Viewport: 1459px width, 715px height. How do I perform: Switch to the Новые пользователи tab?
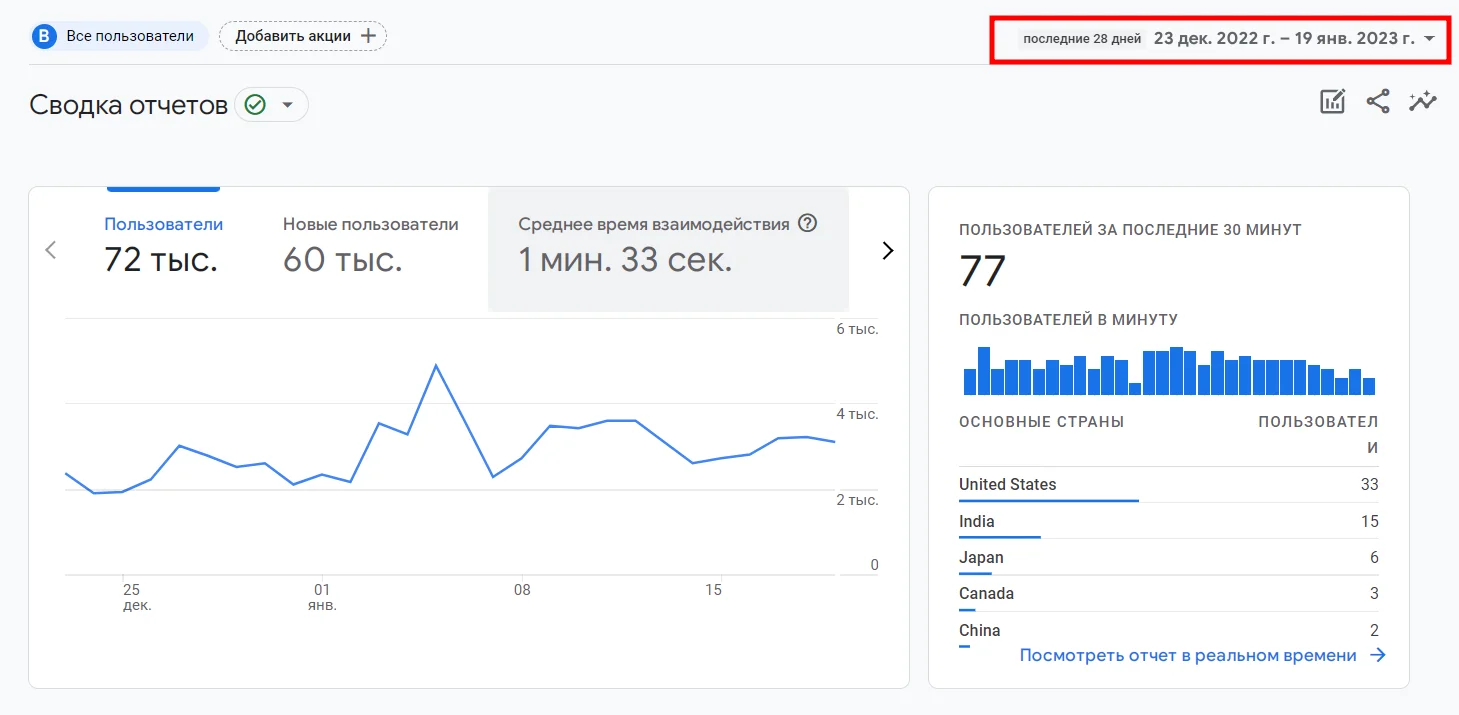(x=370, y=244)
